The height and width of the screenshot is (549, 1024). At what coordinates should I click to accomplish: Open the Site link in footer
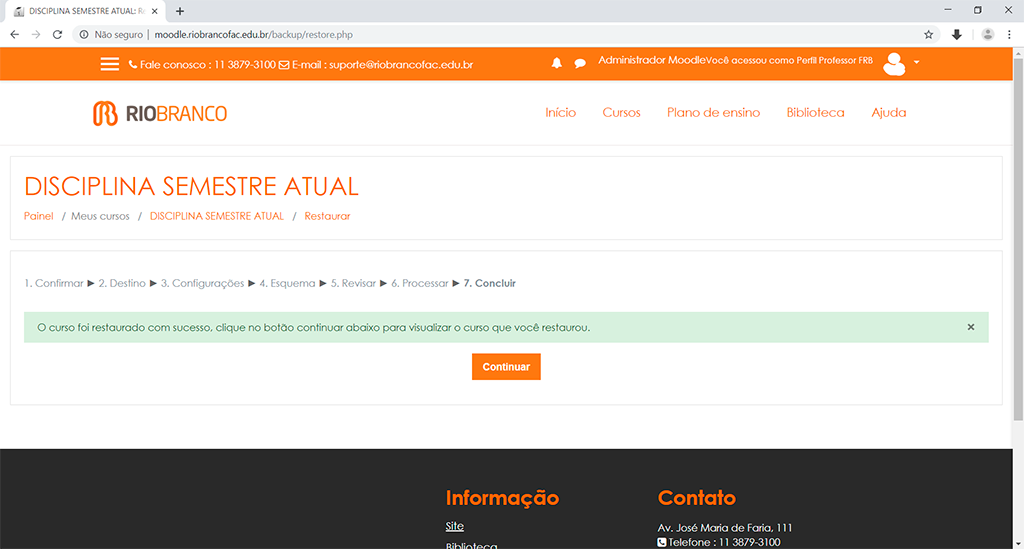pyautogui.click(x=455, y=526)
